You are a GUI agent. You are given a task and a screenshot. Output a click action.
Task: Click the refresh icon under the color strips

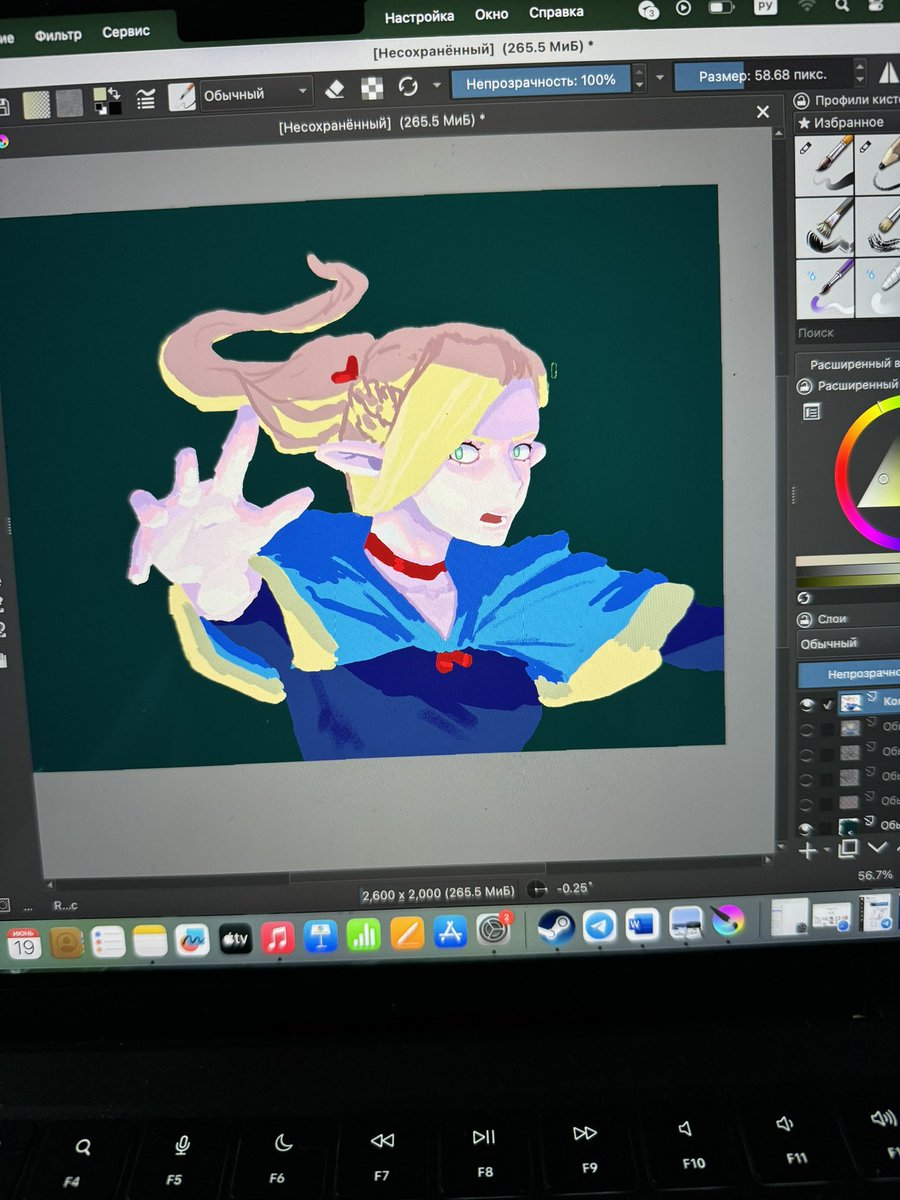pyautogui.click(x=804, y=597)
